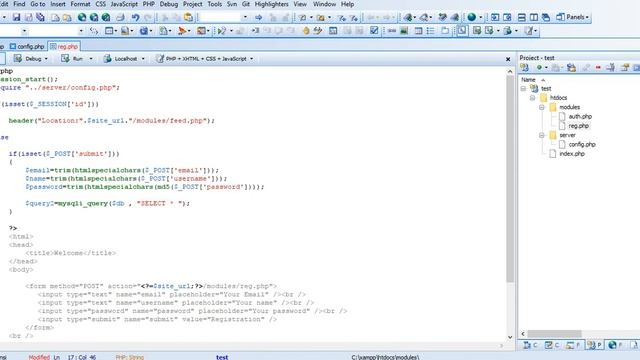Click the Print icon in the toolbar
The height and width of the screenshot is (360, 640).
click(120, 18)
